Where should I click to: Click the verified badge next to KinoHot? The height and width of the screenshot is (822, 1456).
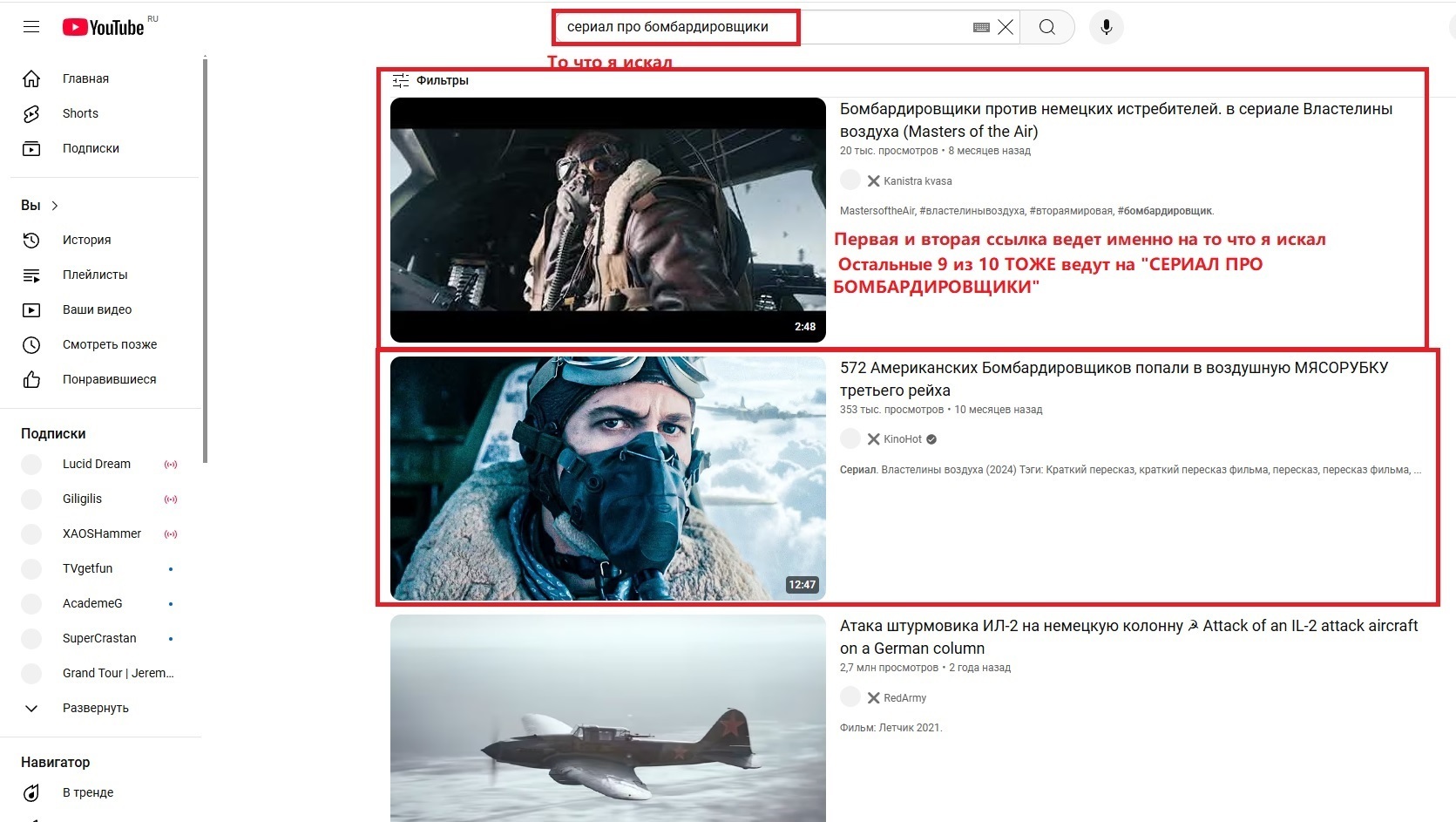click(x=931, y=439)
